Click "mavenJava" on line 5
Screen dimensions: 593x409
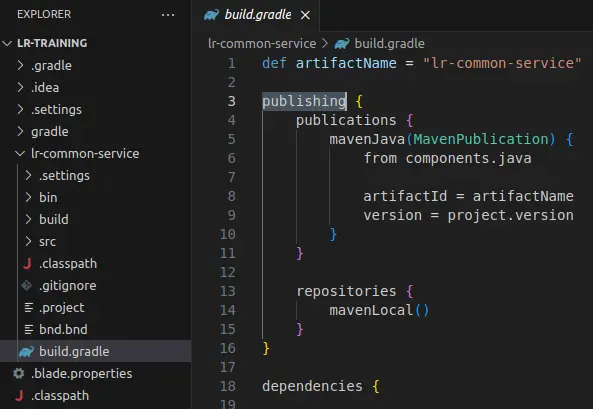(367, 139)
